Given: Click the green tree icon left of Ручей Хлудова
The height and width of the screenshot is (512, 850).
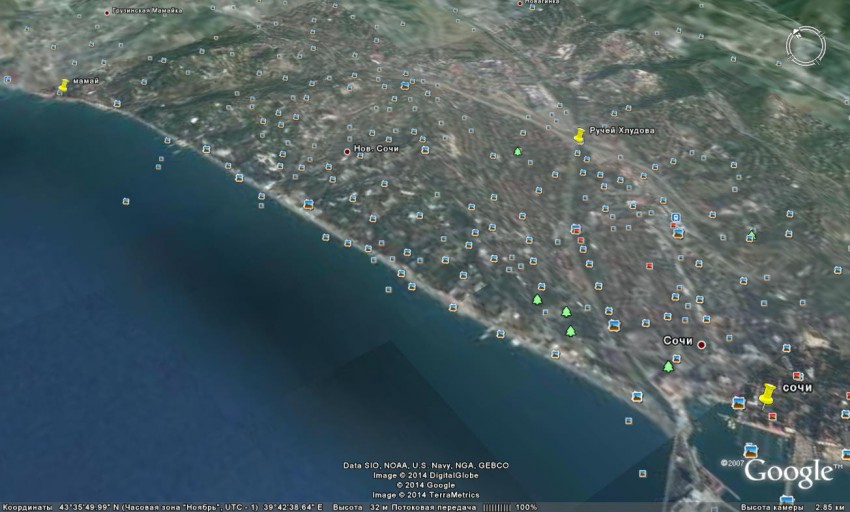Looking at the screenshot, I should point(517,151).
